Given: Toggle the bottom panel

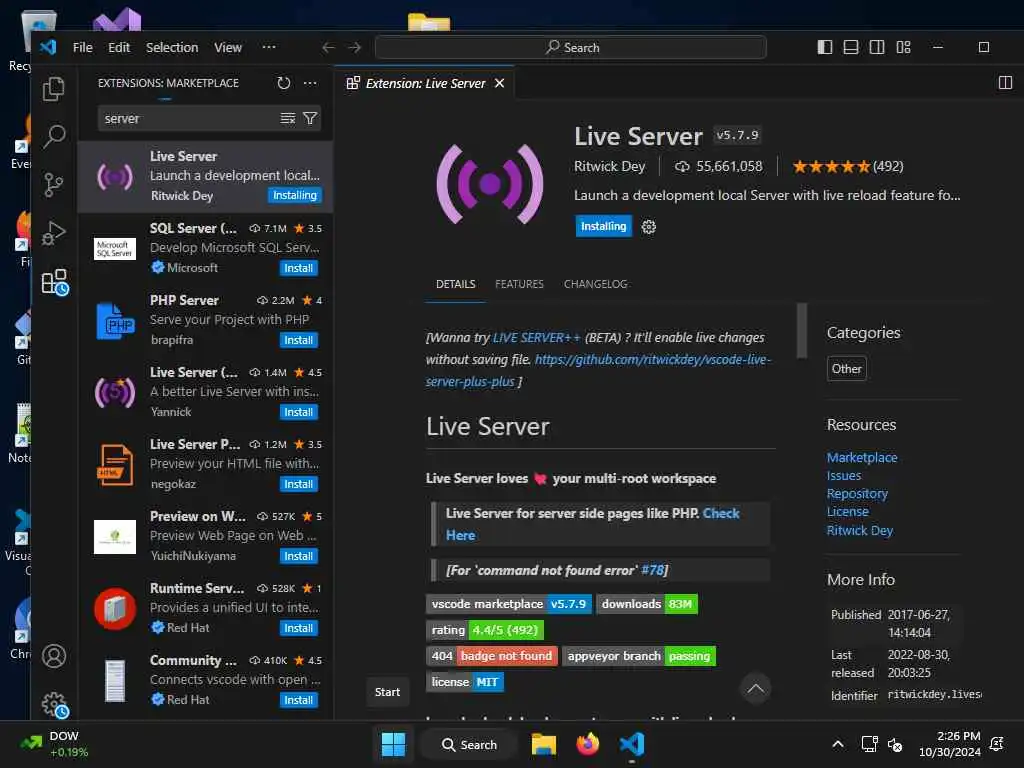Looking at the screenshot, I should click(x=851, y=47).
